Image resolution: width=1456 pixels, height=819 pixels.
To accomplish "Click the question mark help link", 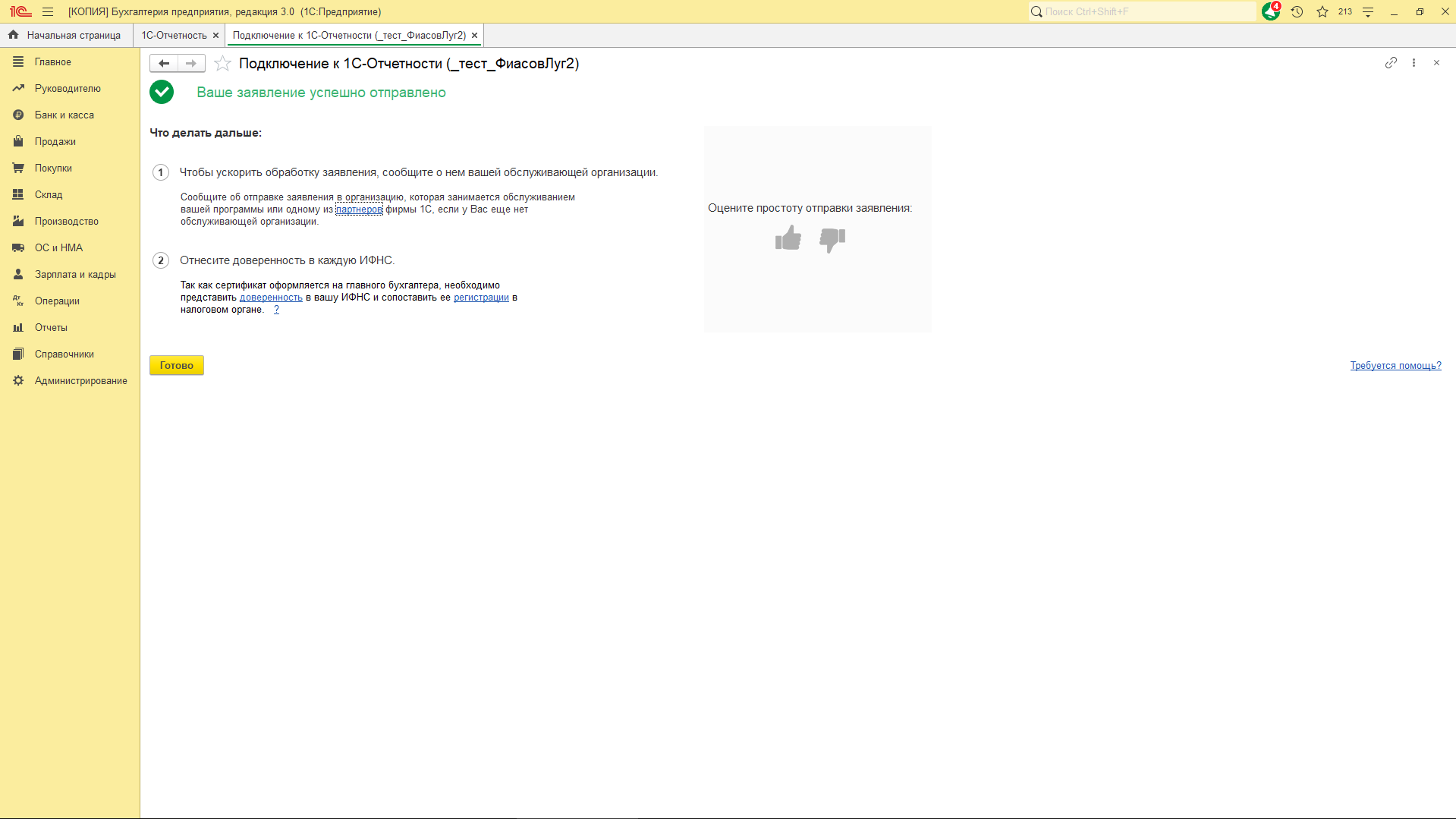I will pos(276,310).
